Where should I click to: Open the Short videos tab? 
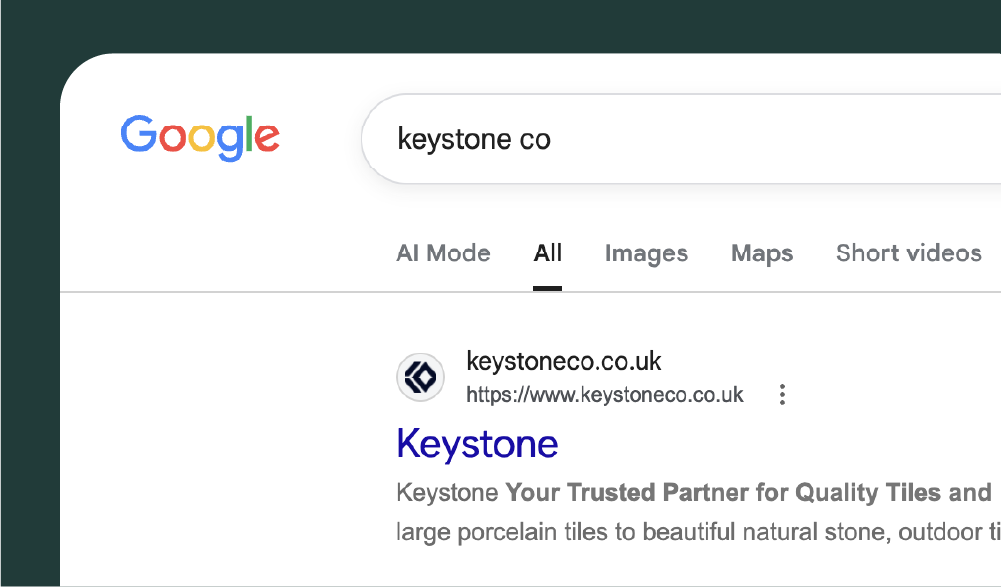click(908, 254)
